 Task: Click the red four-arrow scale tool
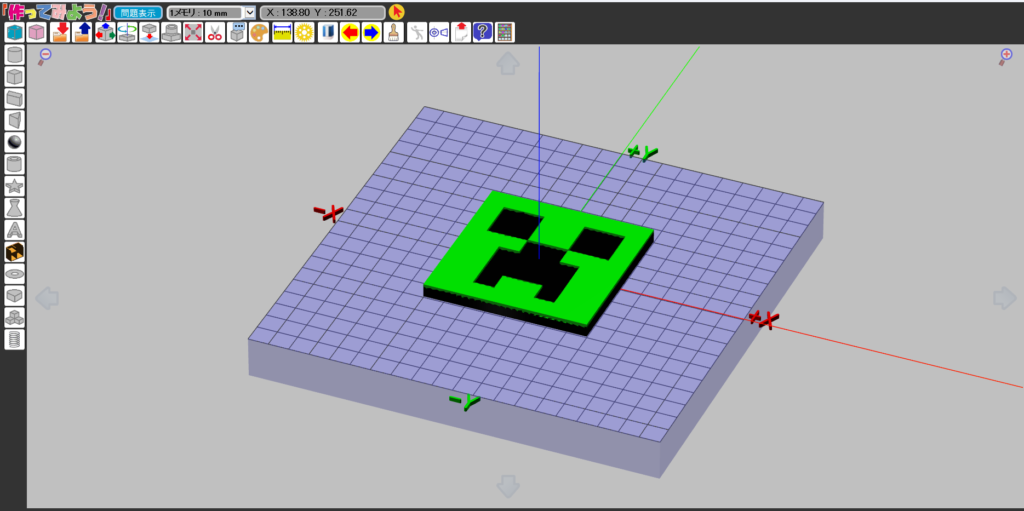coord(193,33)
